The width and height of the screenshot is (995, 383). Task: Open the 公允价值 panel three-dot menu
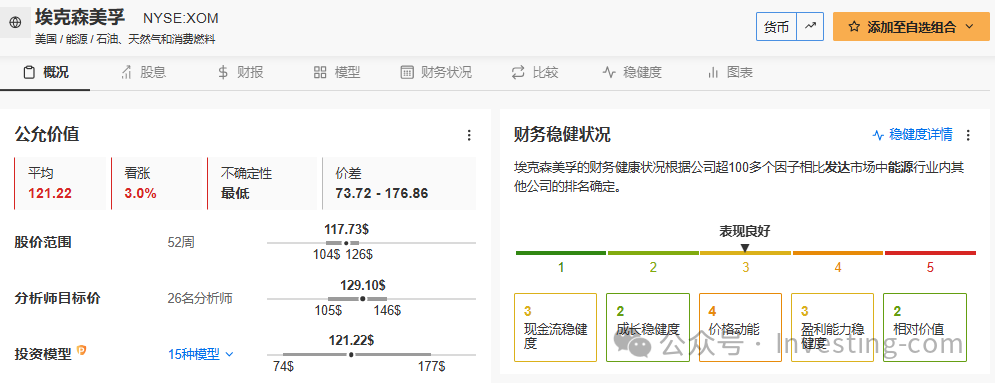(469, 135)
